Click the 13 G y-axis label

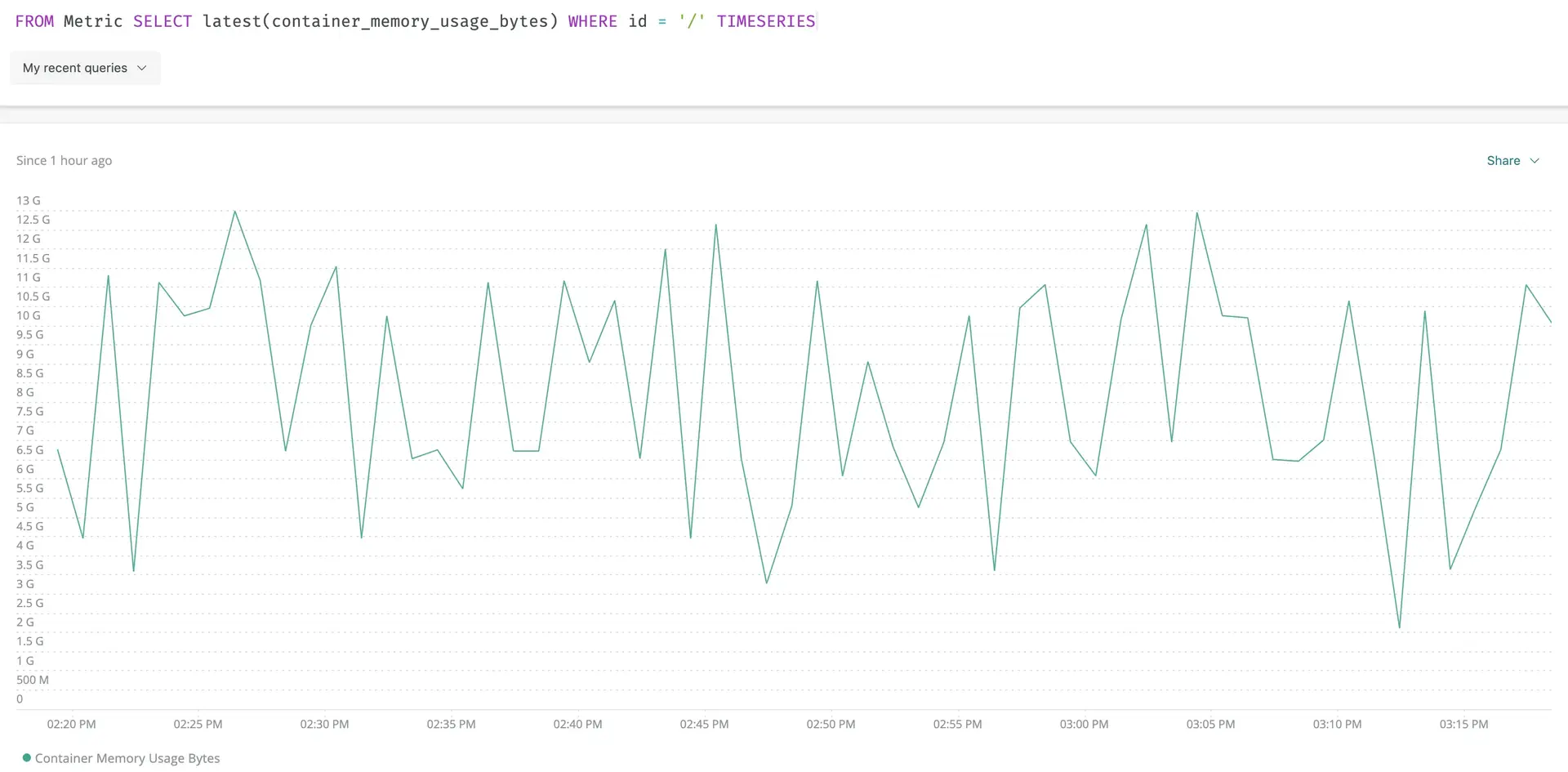tap(29, 200)
